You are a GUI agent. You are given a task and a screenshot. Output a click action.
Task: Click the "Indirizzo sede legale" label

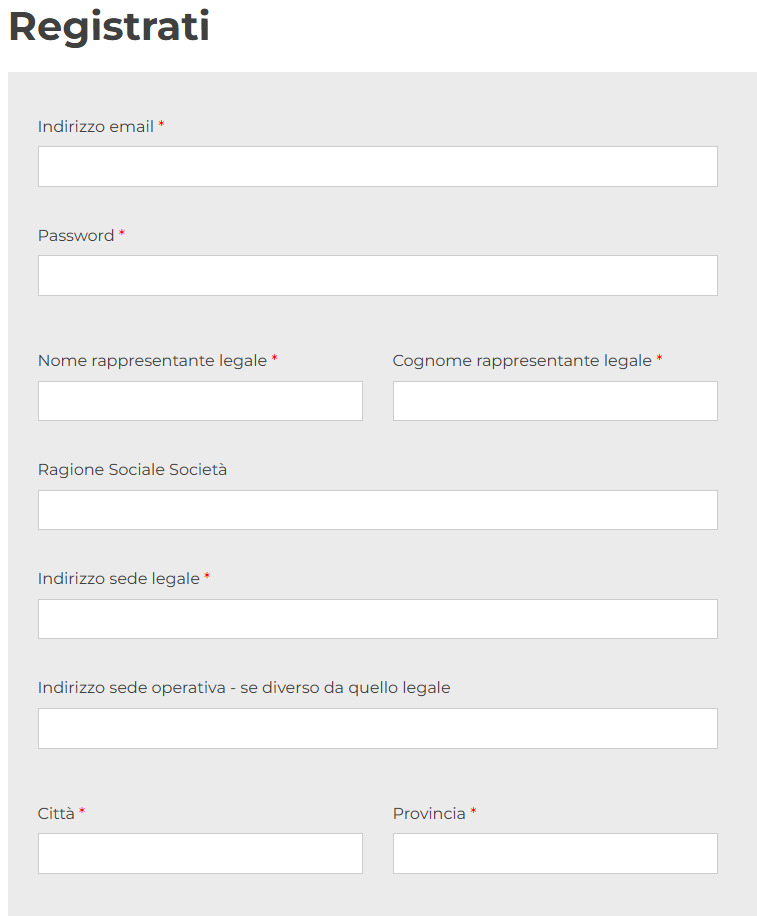coord(118,579)
